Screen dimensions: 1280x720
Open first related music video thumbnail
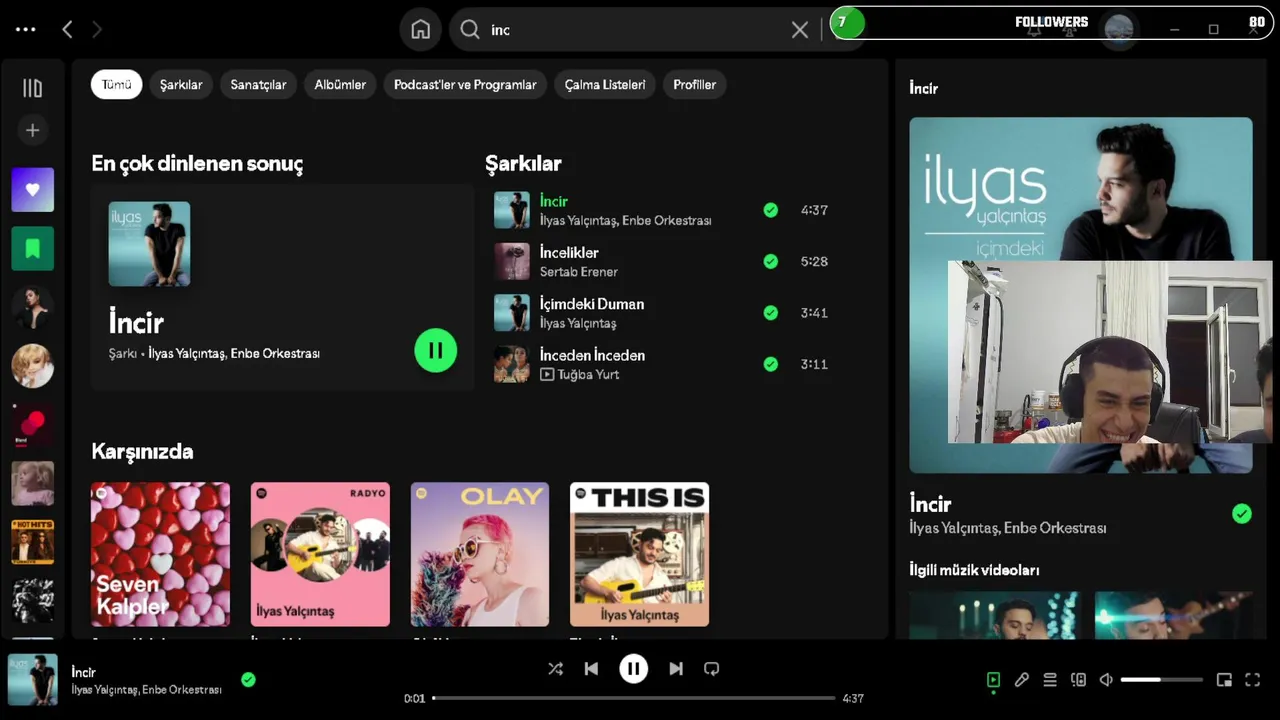click(995, 615)
